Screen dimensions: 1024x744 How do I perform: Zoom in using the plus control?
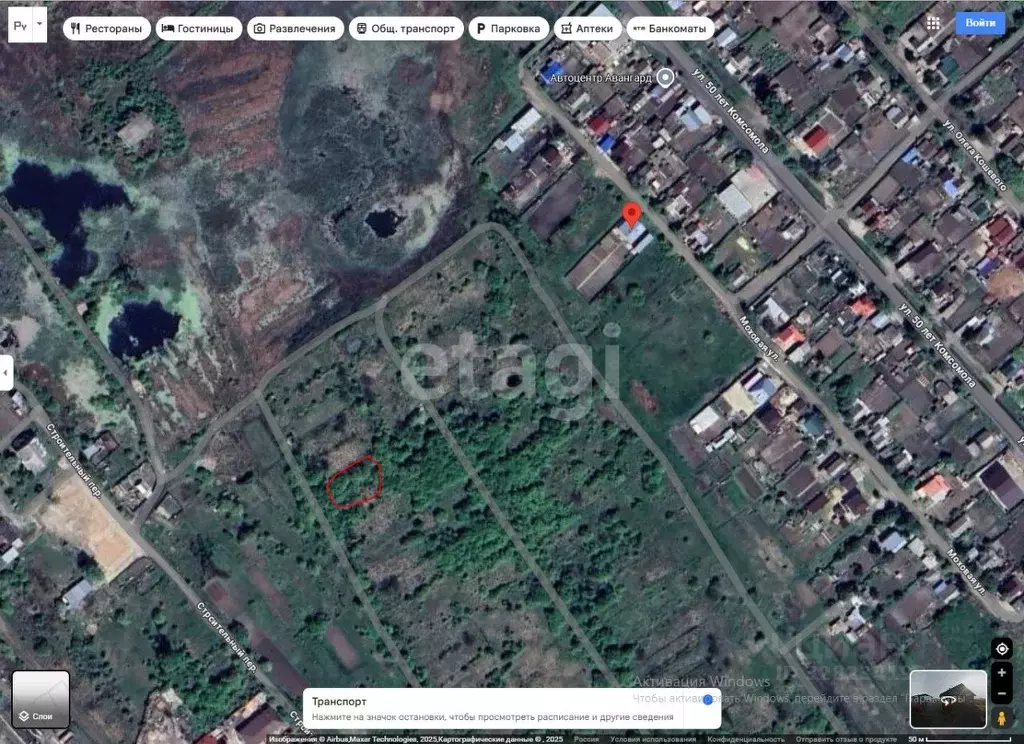tap(1002, 674)
